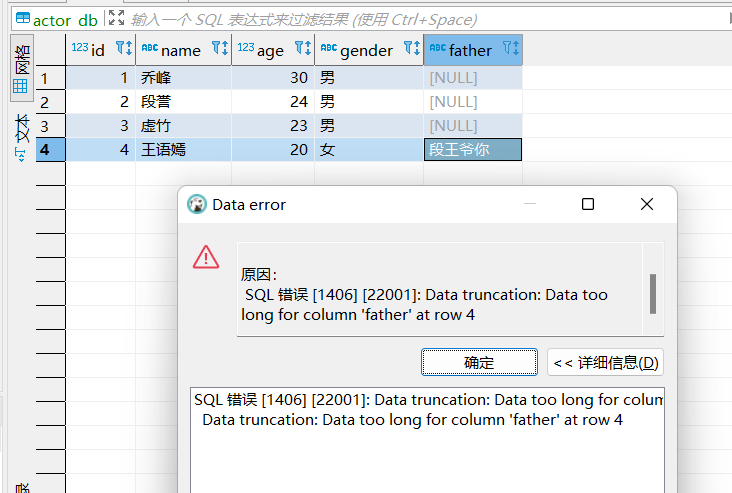
Task: Click the name cell 乔峰
Action: pyautogui.click(x=183, y=77)
